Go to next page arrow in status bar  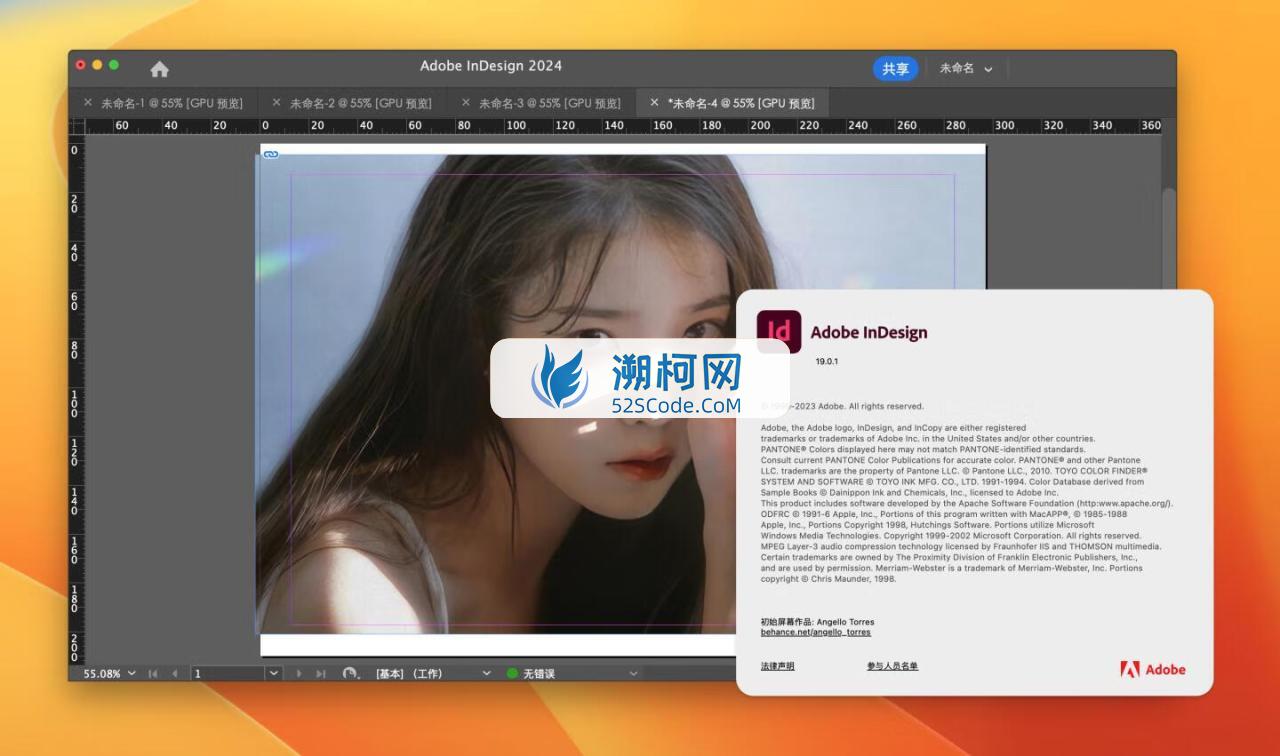(299, 673)
